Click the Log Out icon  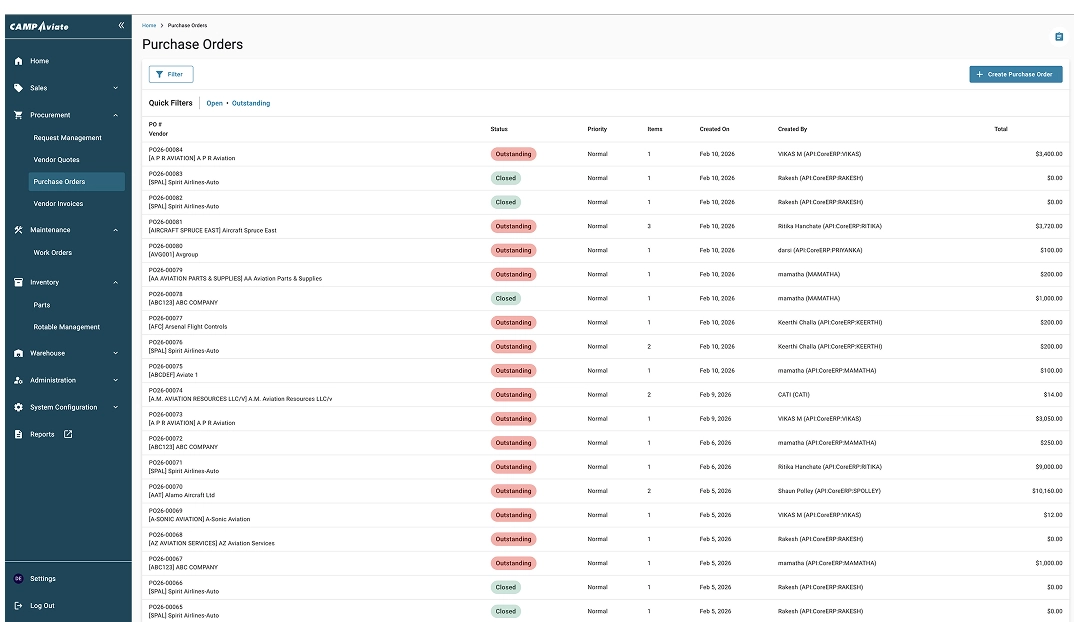(x=18, y=605)
